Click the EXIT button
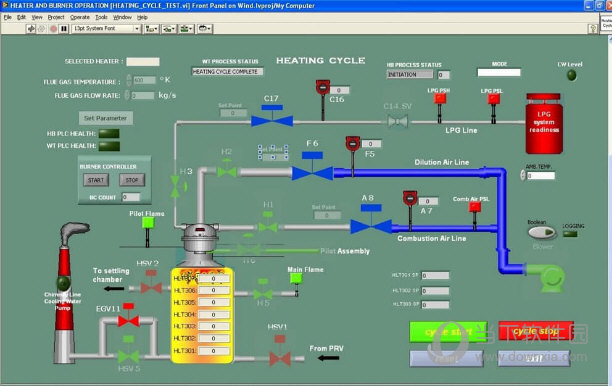 tap(534, 358)
